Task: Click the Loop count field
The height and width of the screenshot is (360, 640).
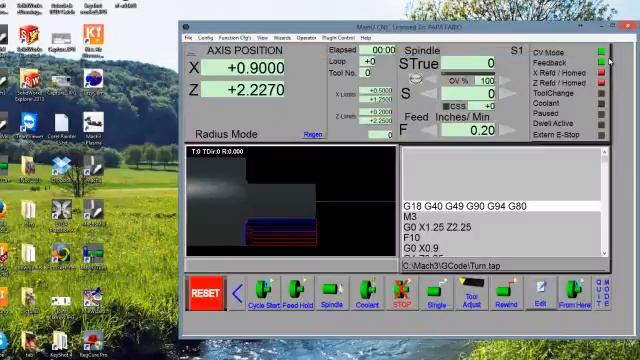Action: tap(367, 61)
